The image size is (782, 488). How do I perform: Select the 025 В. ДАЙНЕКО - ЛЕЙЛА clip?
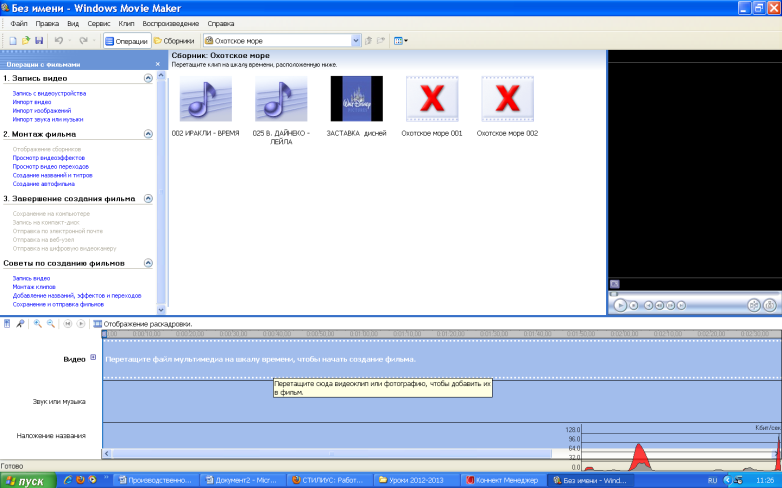tap(281, 110)
